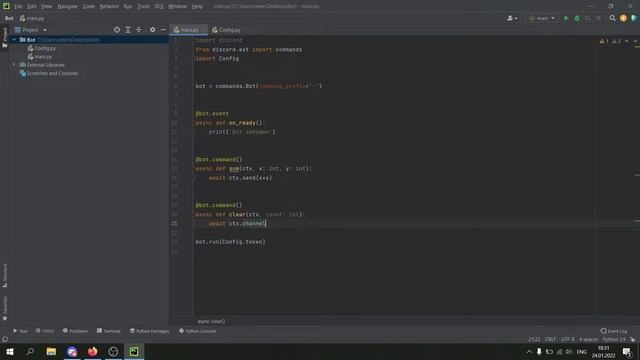Click PyCharm icon in taskbar
640x360 pixels.
134,351
